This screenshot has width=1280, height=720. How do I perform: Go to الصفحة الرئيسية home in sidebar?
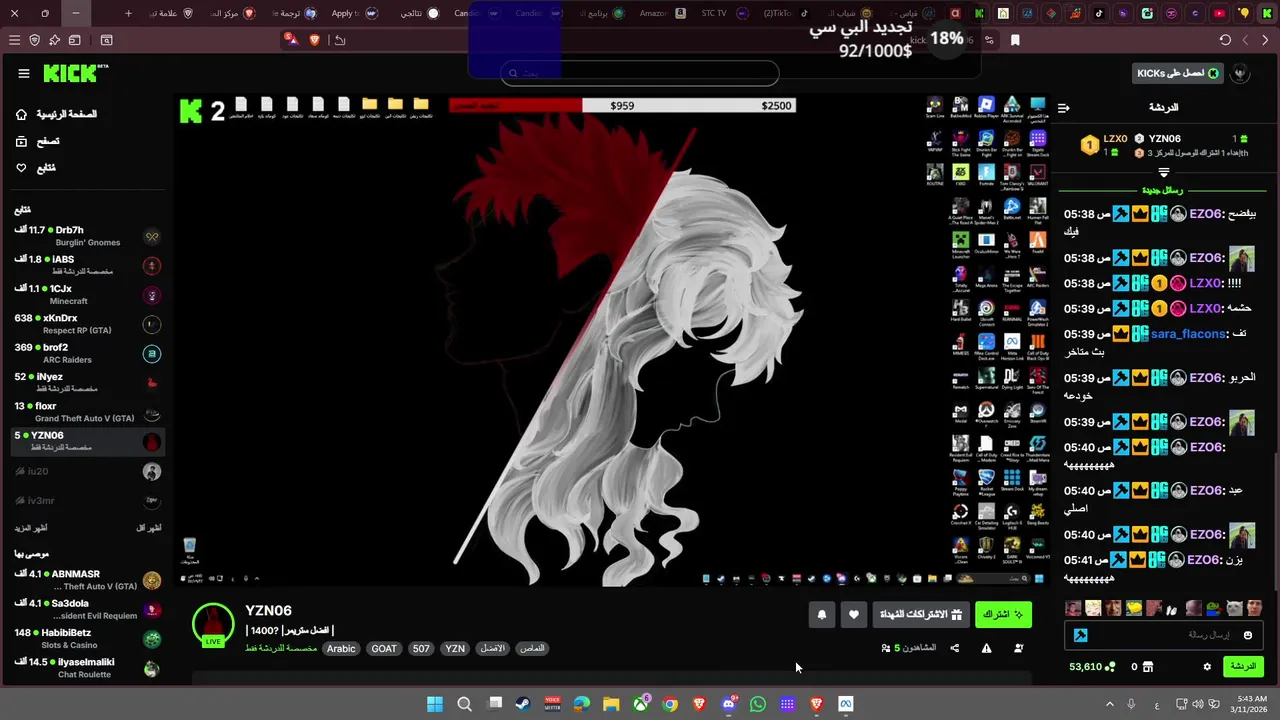click(57, 114)
